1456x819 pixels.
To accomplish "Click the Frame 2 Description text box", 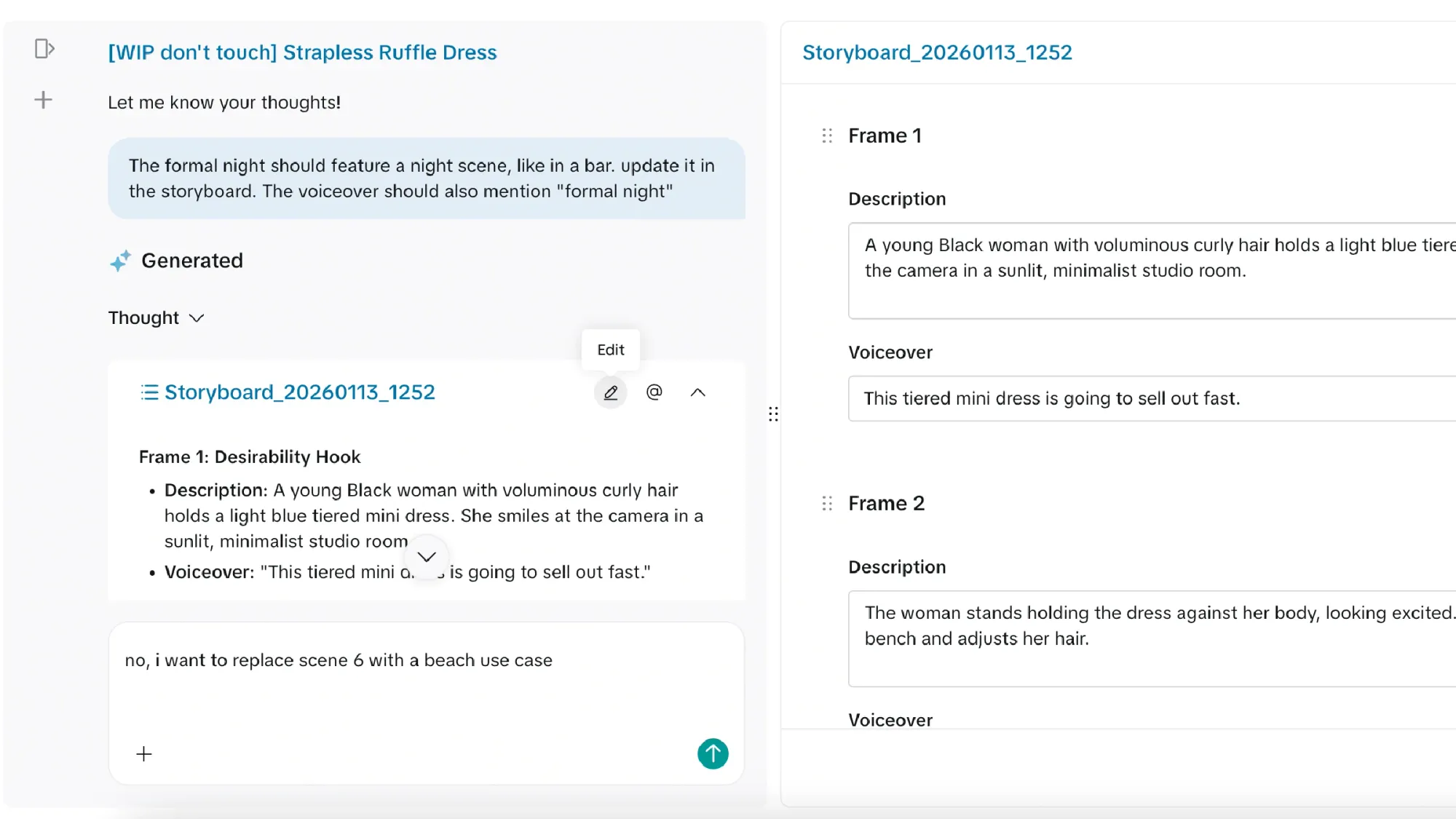I will tap(1152, 638).
